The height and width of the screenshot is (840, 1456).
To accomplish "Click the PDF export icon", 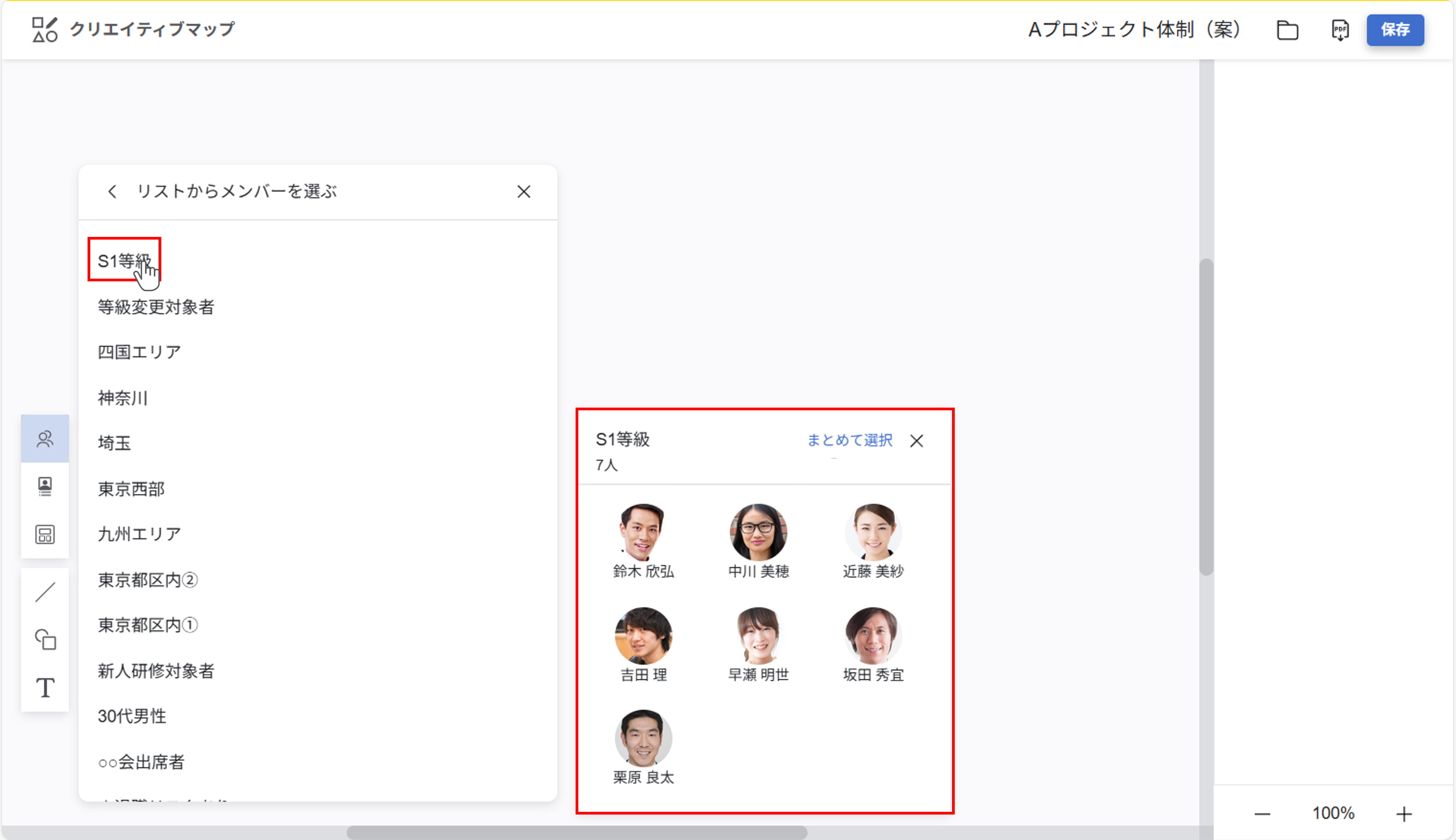I will click(x=1340, y=30).
